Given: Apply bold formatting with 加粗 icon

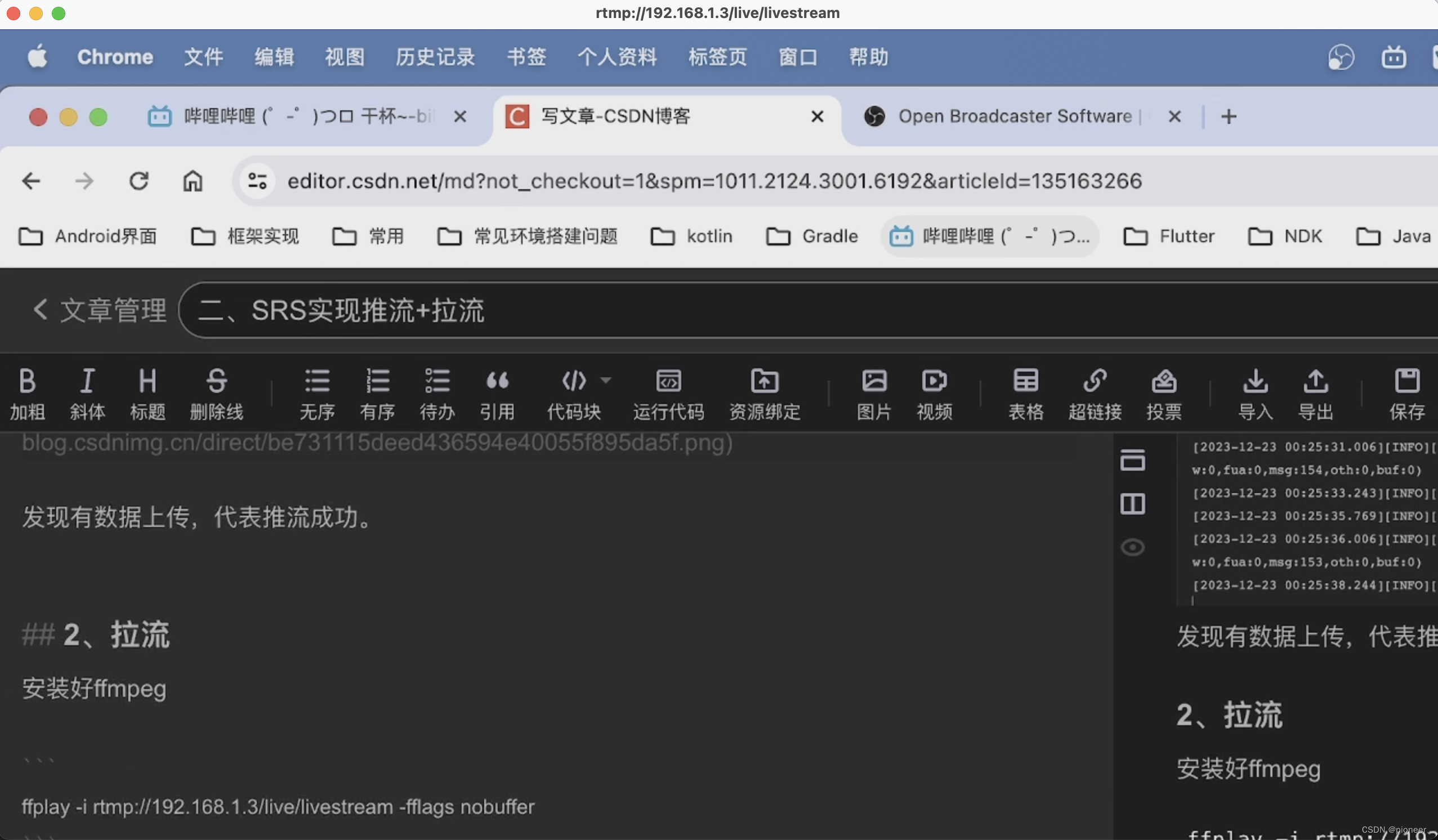Looking at the screenshot, I should coord(28,393).
